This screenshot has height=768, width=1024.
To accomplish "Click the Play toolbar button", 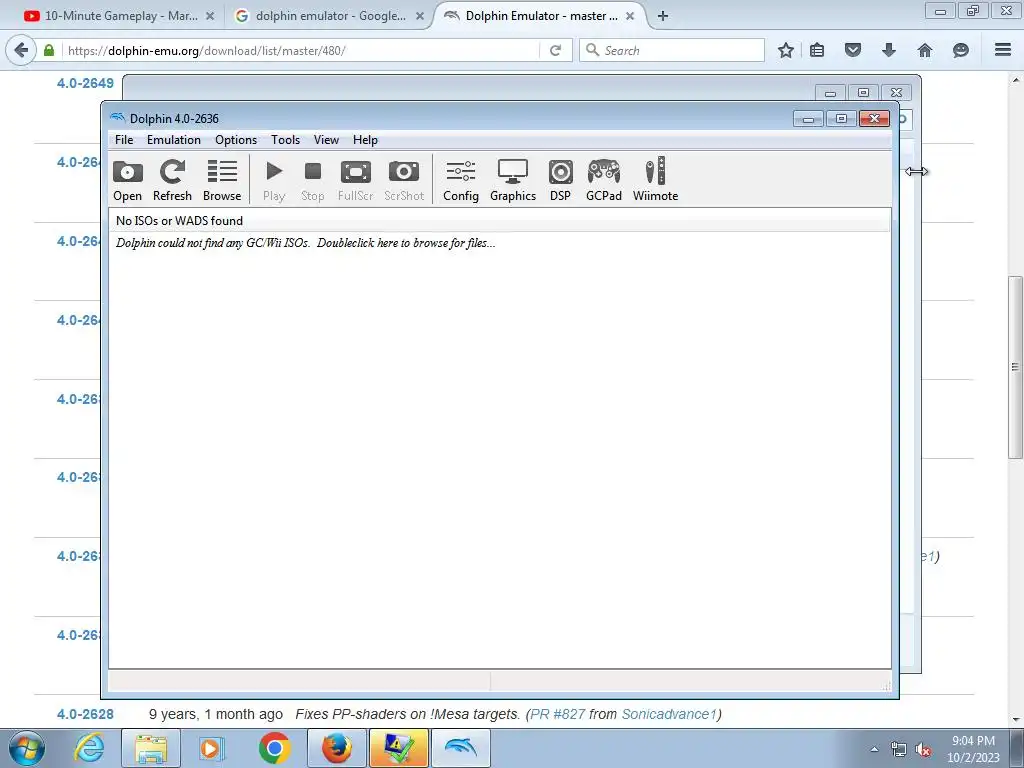I will tap(274, 180).
